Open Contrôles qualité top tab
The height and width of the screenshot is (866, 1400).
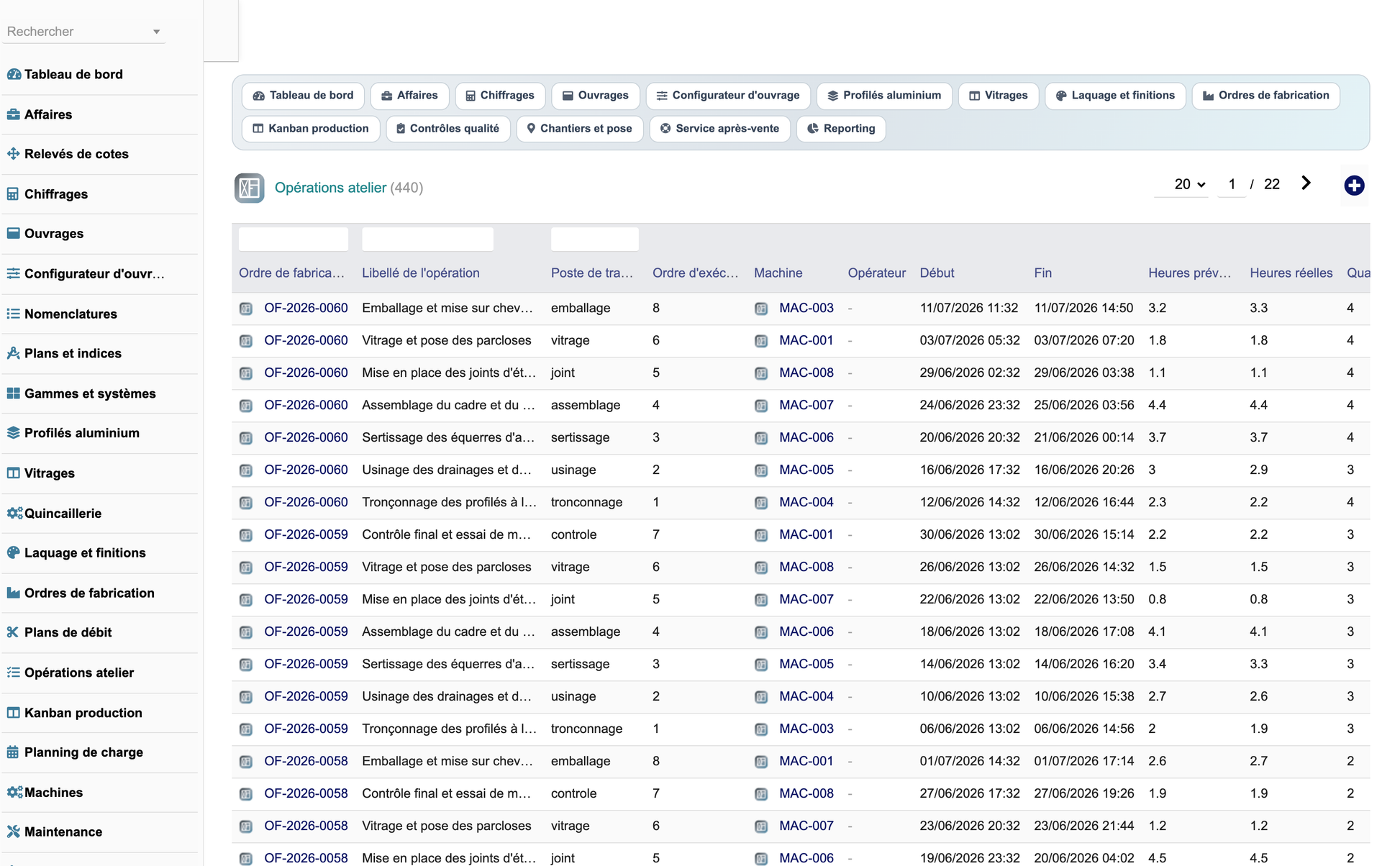click(x=448, y=129)
